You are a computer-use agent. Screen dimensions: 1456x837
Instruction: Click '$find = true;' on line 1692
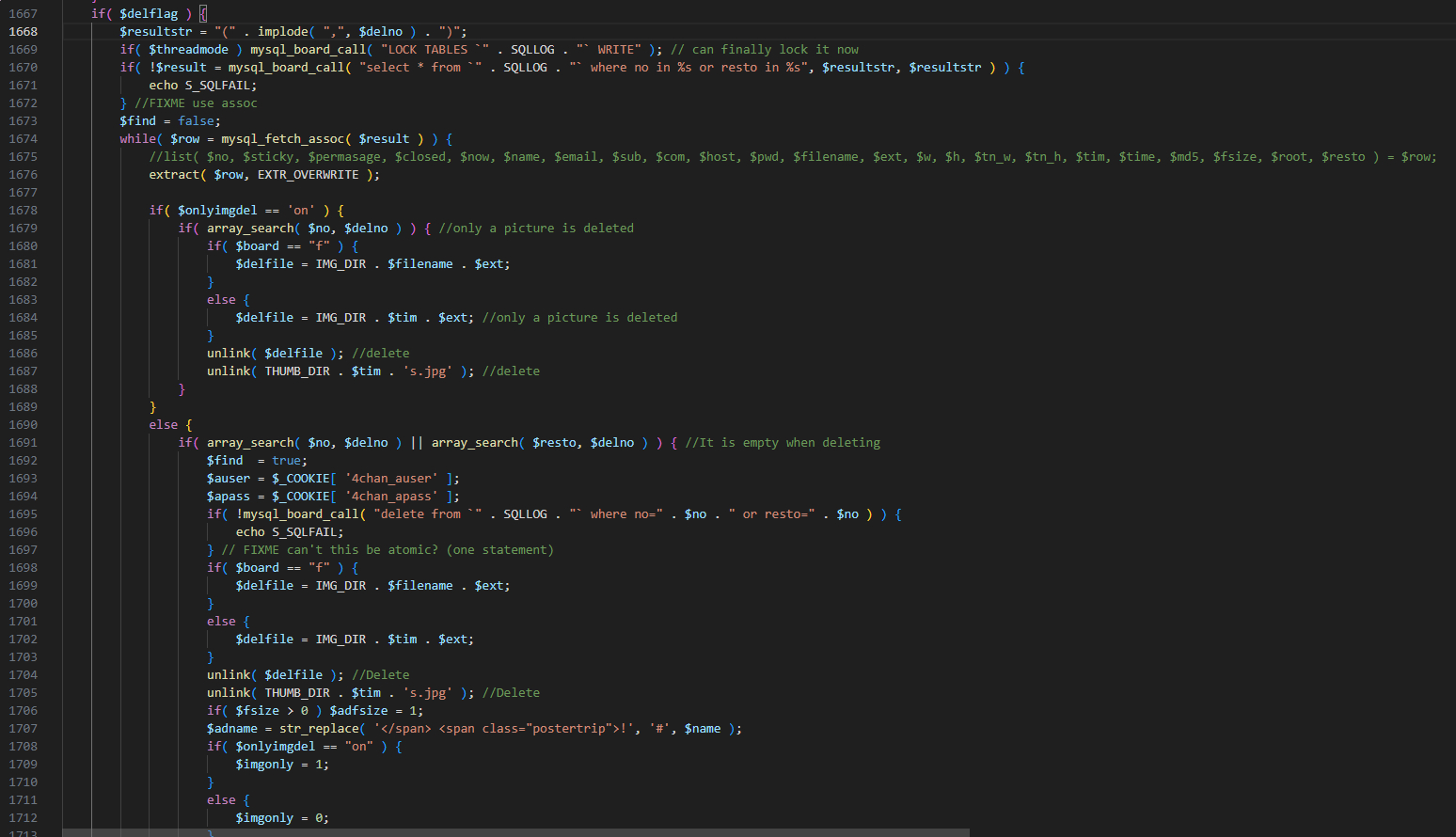(x=258, y=461)
